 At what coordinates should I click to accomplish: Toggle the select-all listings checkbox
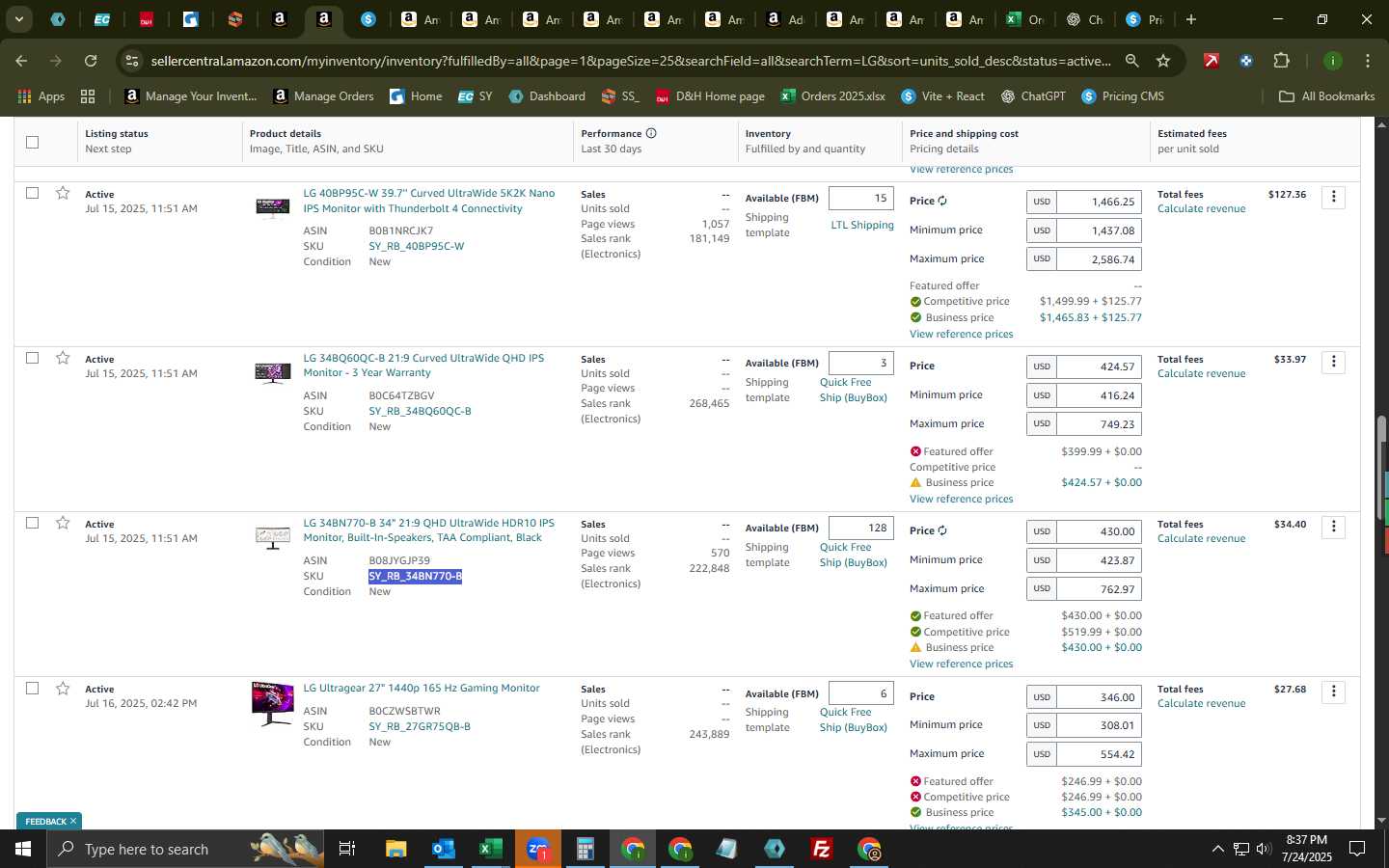tap(32, 142)
